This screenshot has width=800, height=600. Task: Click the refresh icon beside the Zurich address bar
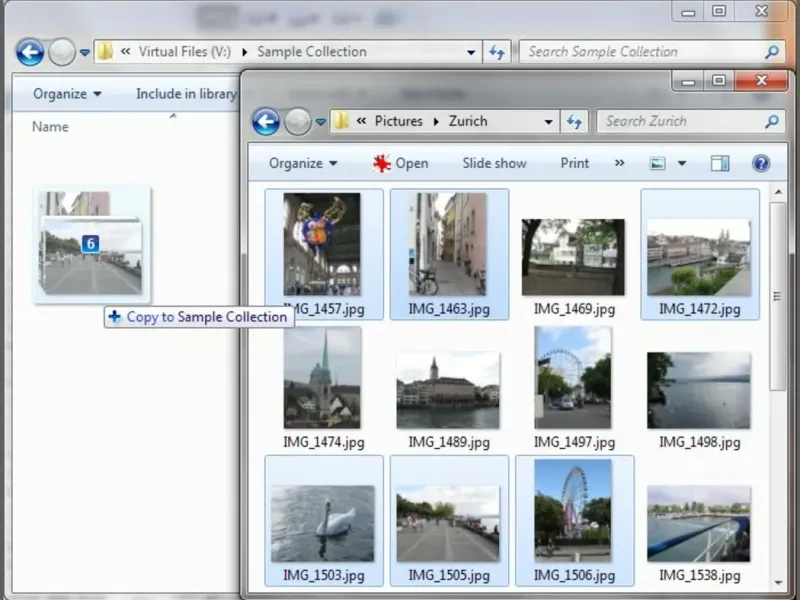coord(574,122)
